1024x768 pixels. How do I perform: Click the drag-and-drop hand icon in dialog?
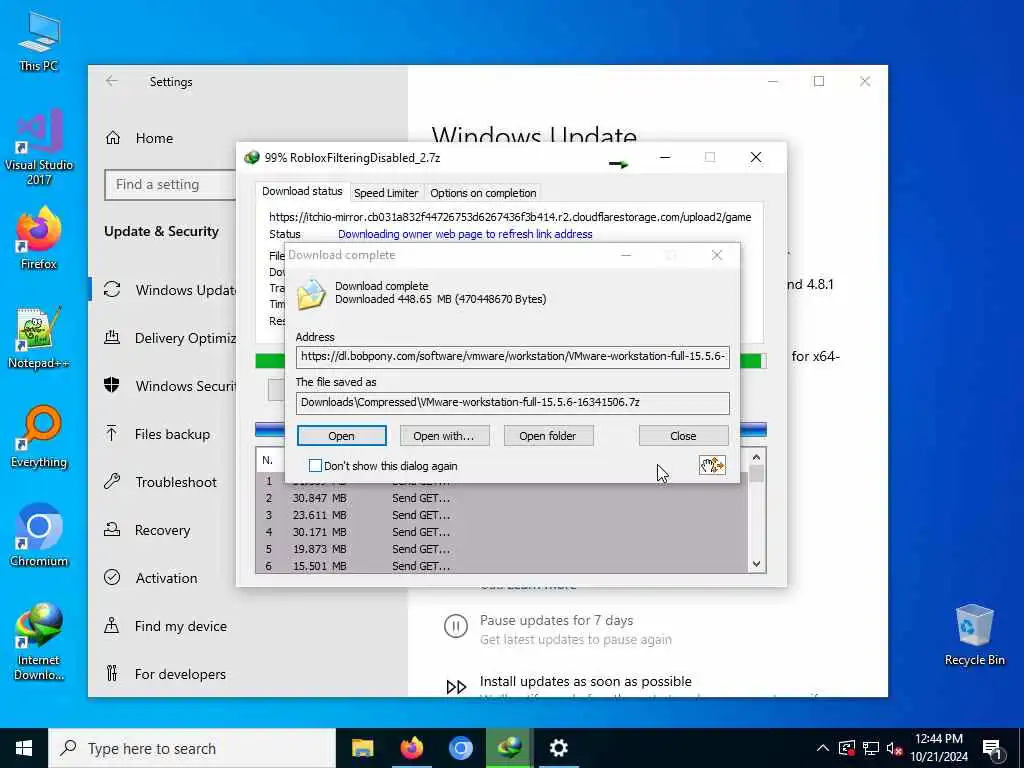(x=712, y=465)
